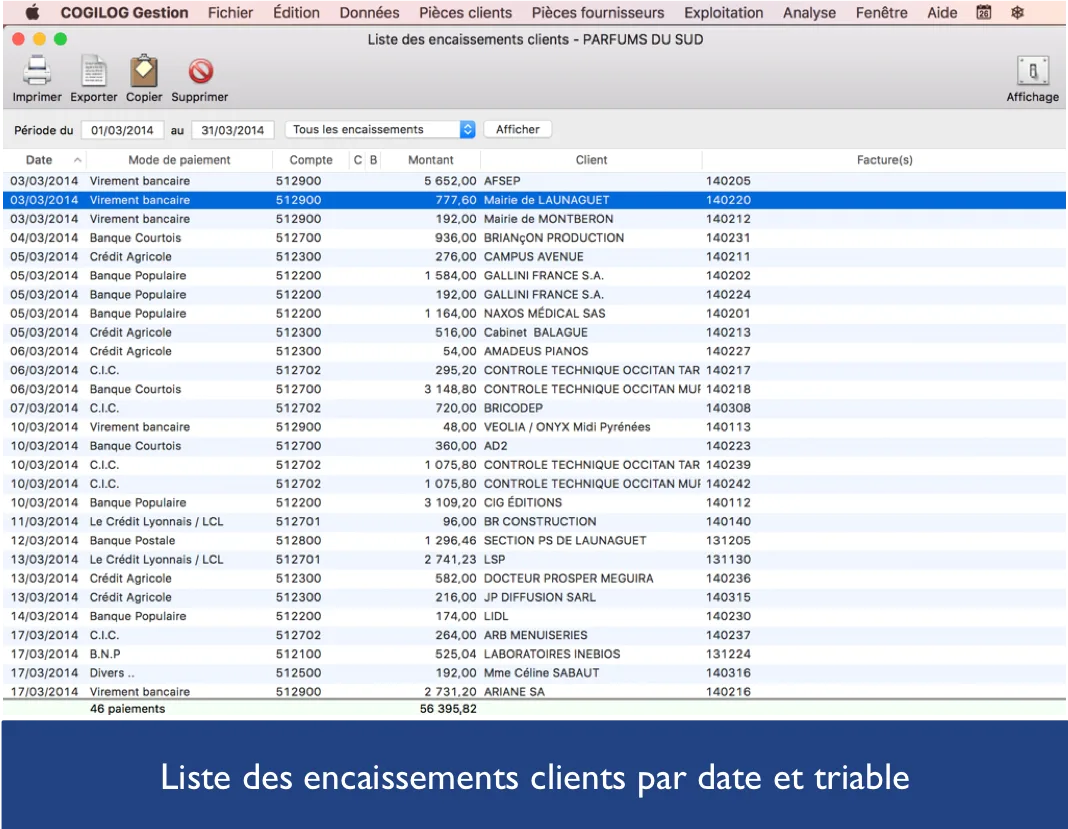Open the Données menu
The width and height of the screenshot is (1068, 829).
pyautogui.click(x=369, y=12)
